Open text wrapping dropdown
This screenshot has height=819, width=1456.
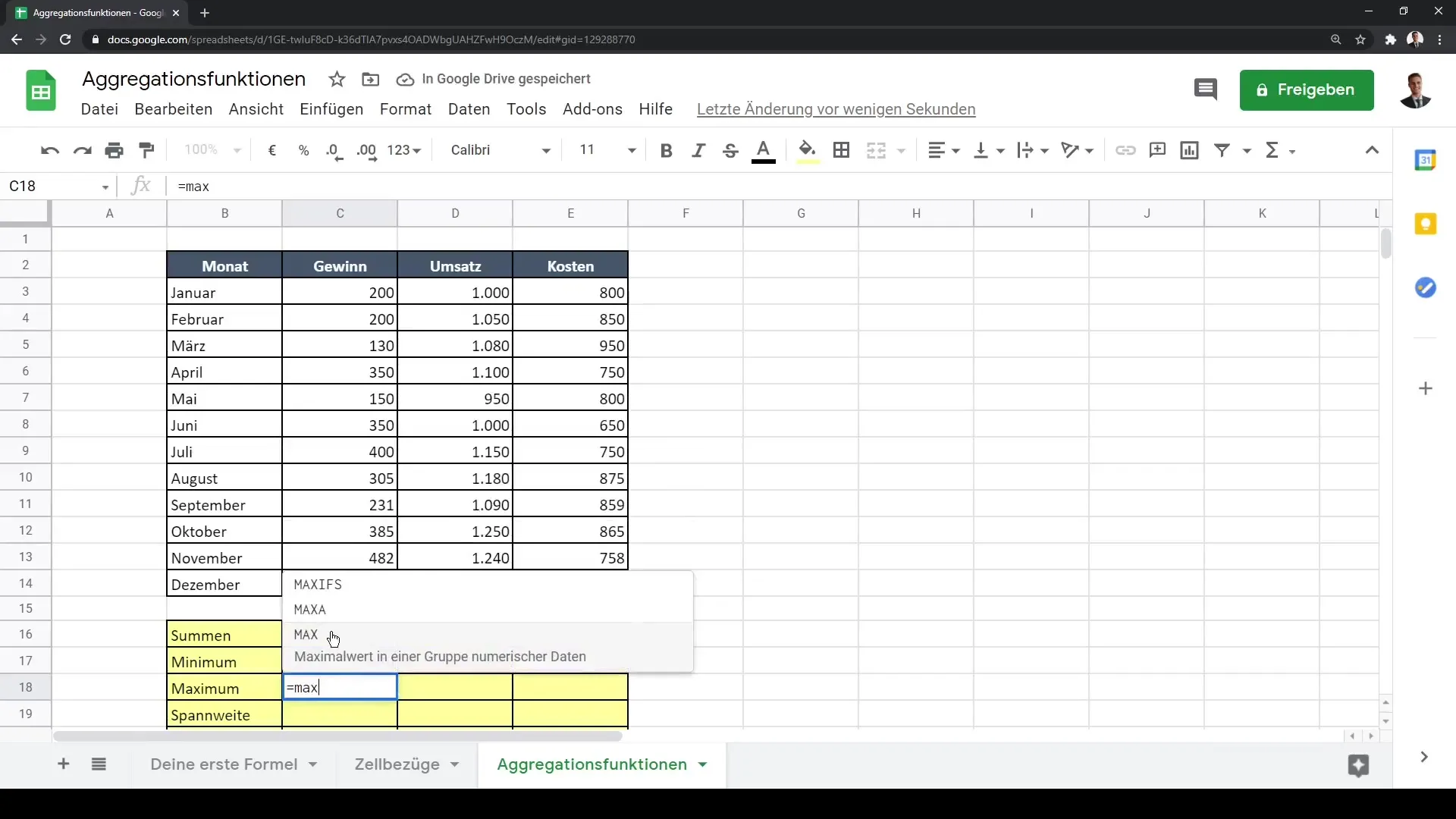1033,150
